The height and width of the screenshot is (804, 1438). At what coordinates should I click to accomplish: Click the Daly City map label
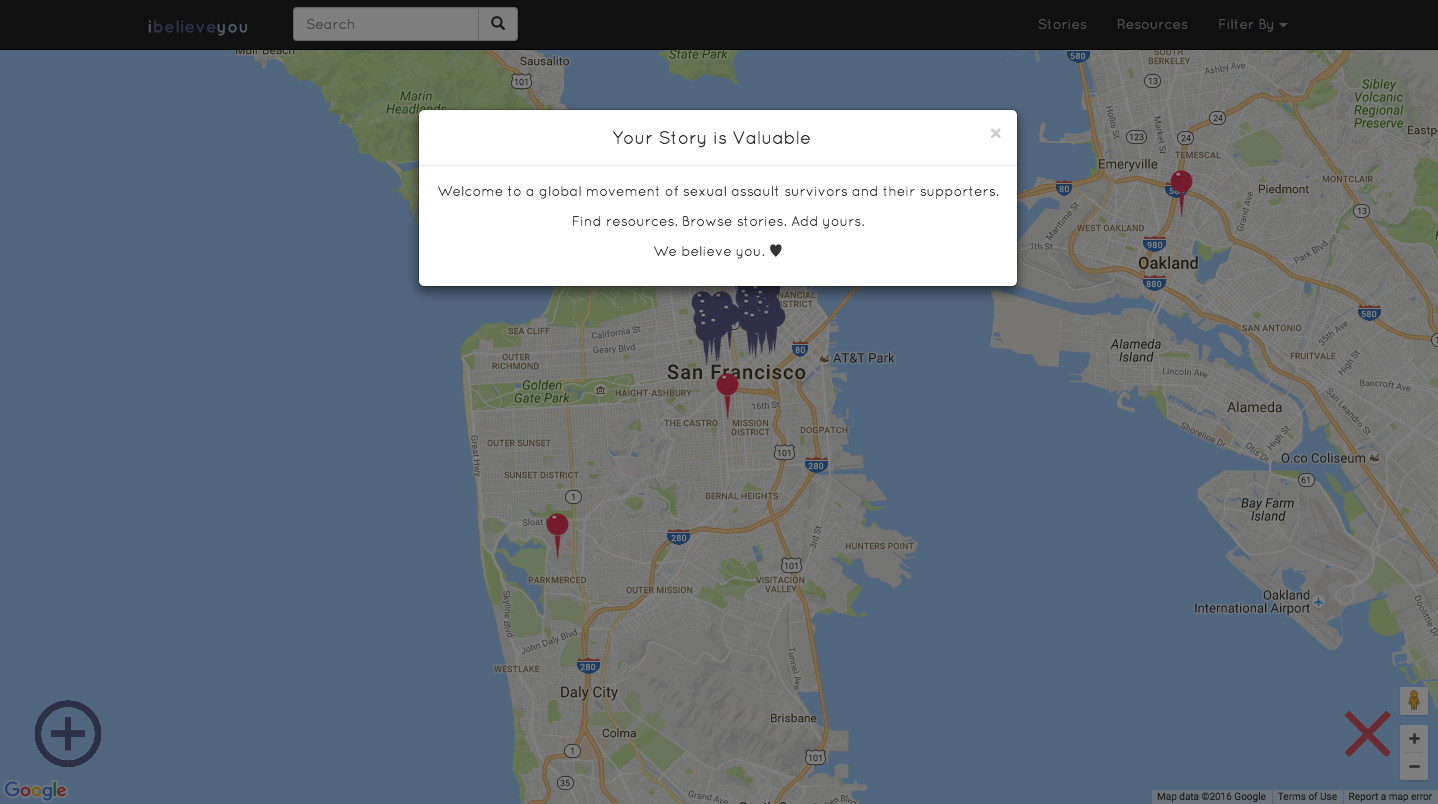click(589, 692)
